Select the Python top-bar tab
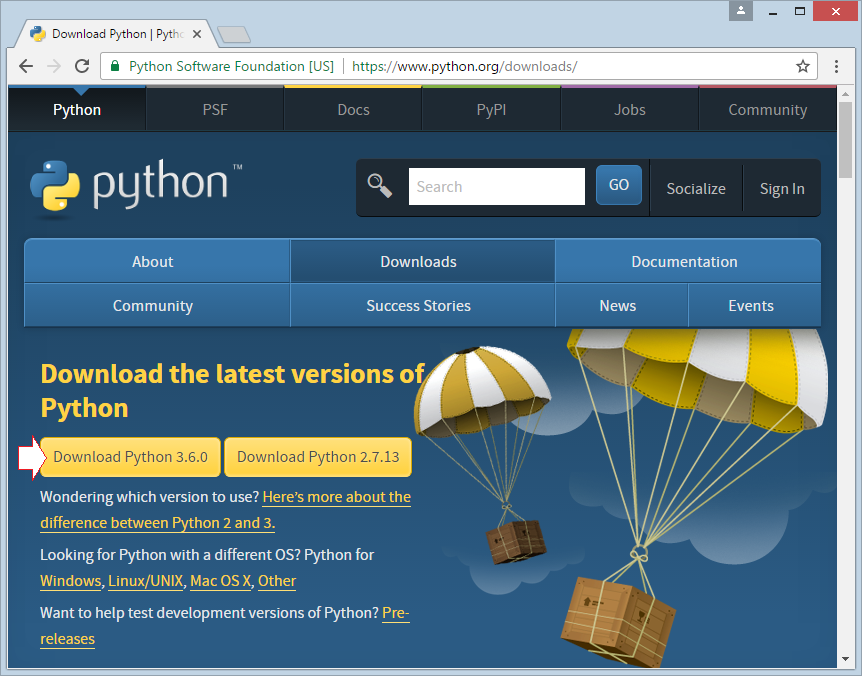The width and height of the screenshot is (862, 676). point(77,109)
